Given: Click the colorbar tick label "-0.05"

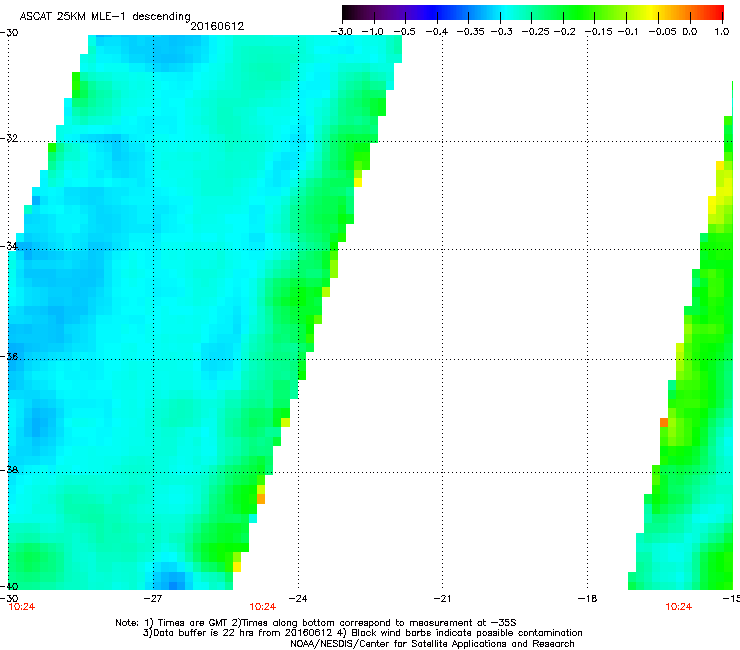Looking at the screenshot, I should [662, 32].
